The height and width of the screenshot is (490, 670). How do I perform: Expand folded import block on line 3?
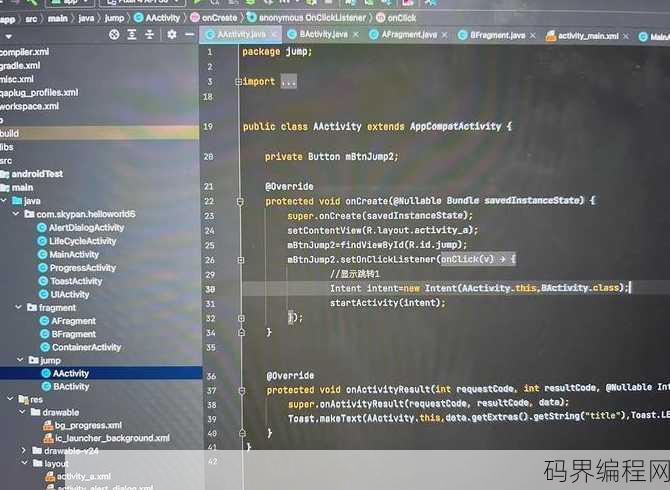click(x=238, y=82)
